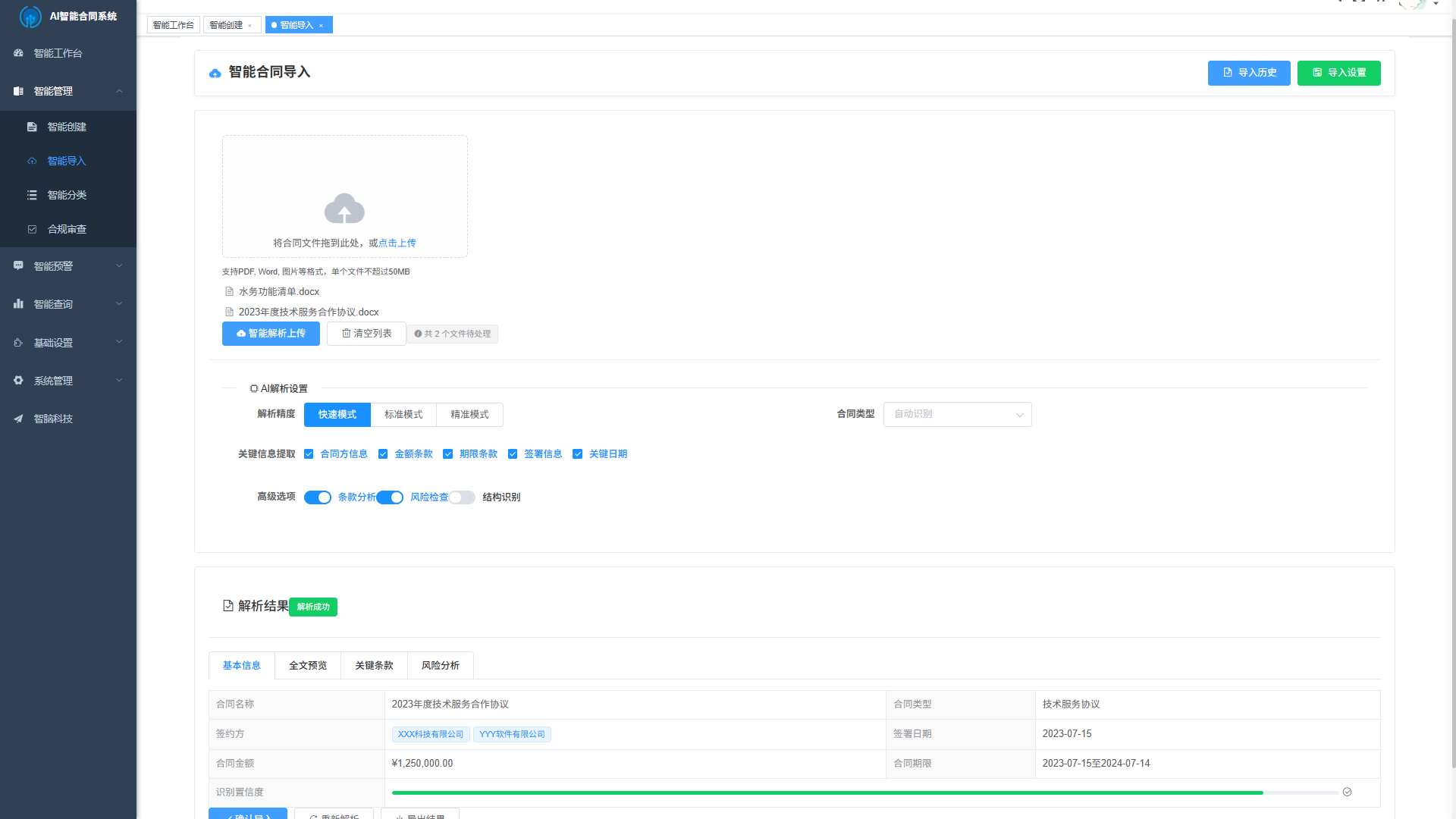Click the 智能解析上传 button
Screen dimensions: 1456x819
click(x=271, y=334)
